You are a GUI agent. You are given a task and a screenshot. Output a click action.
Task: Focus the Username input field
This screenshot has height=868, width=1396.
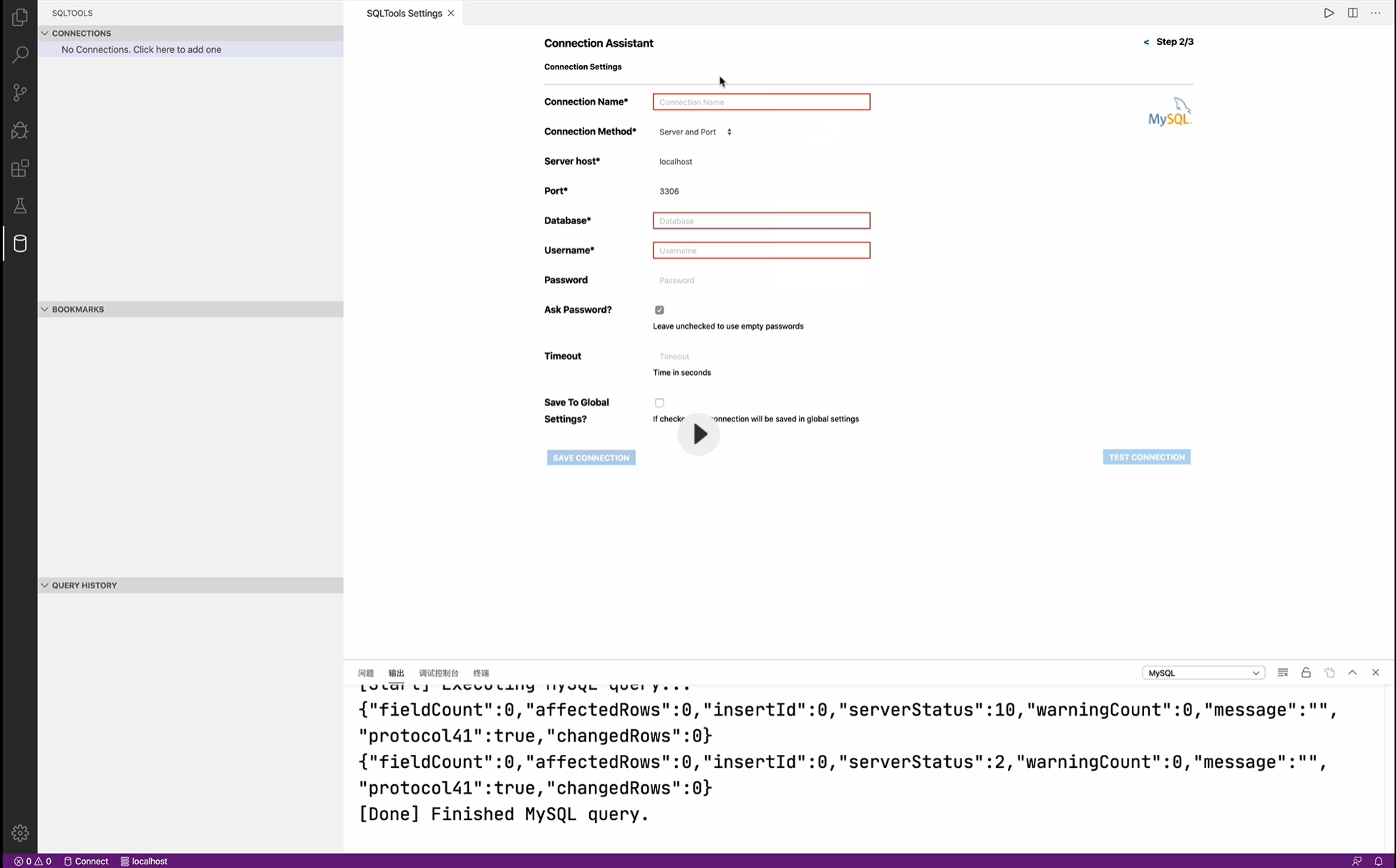pos(761,250)
